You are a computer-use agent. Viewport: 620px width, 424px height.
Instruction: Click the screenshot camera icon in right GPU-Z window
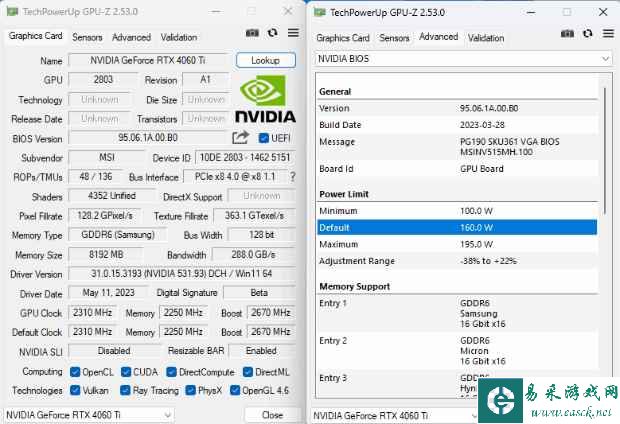567,34
